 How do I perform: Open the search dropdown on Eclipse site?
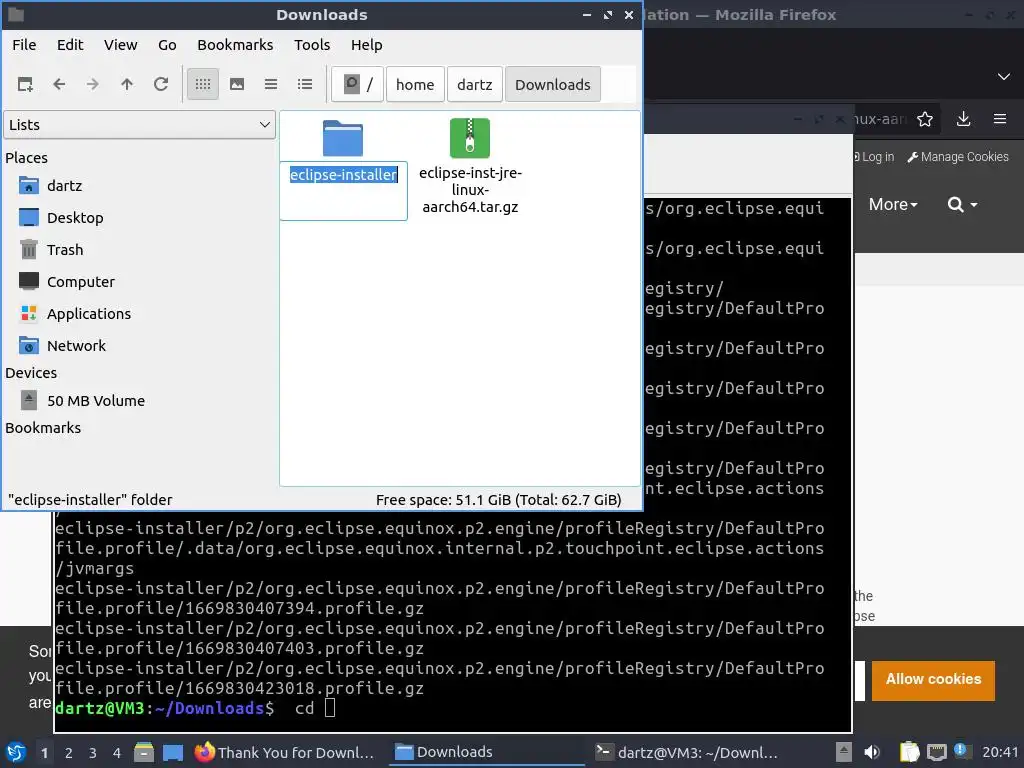coord(963,204)
